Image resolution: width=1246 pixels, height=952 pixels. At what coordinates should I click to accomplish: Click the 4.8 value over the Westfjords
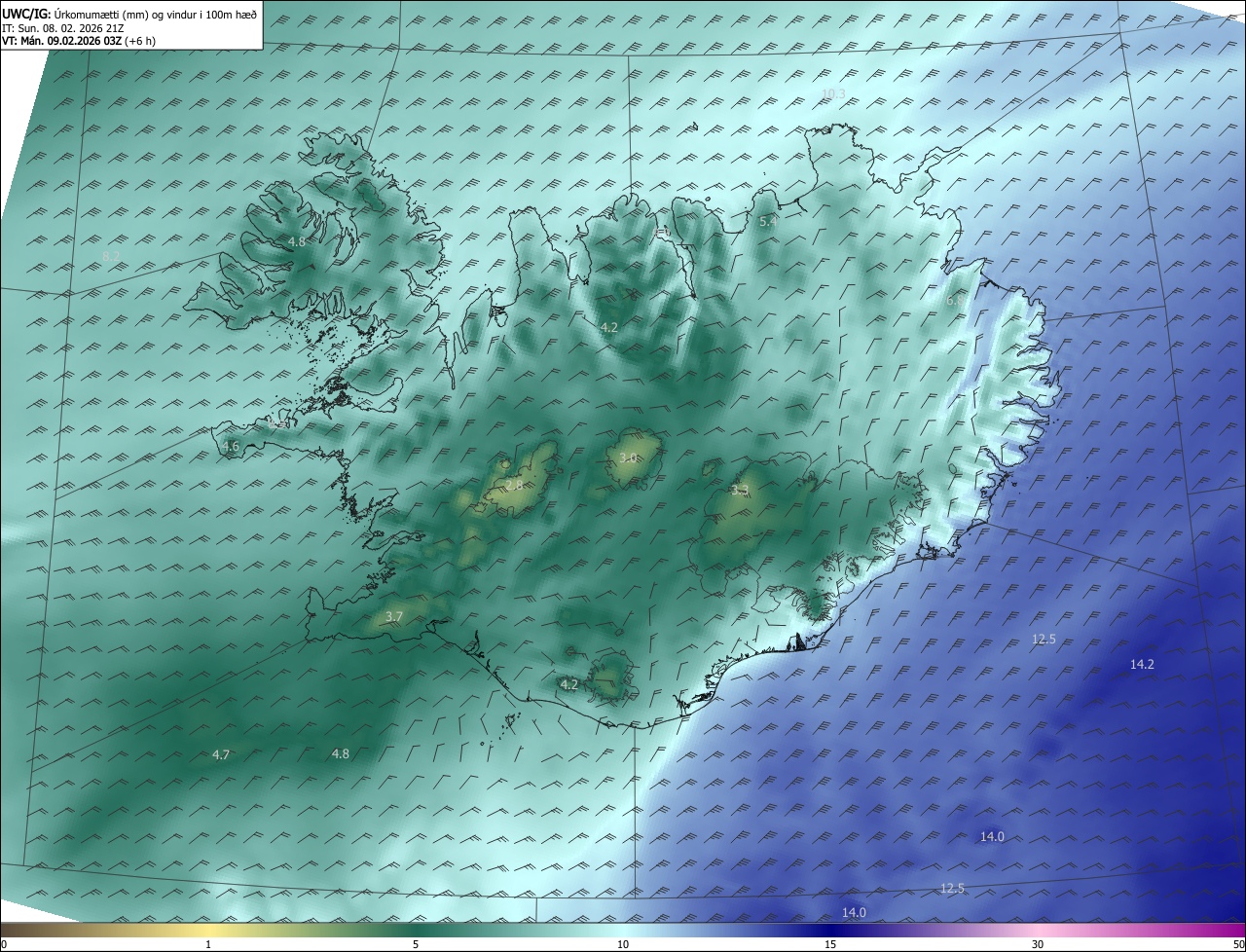pyautogui.click(x=297, y=241)
